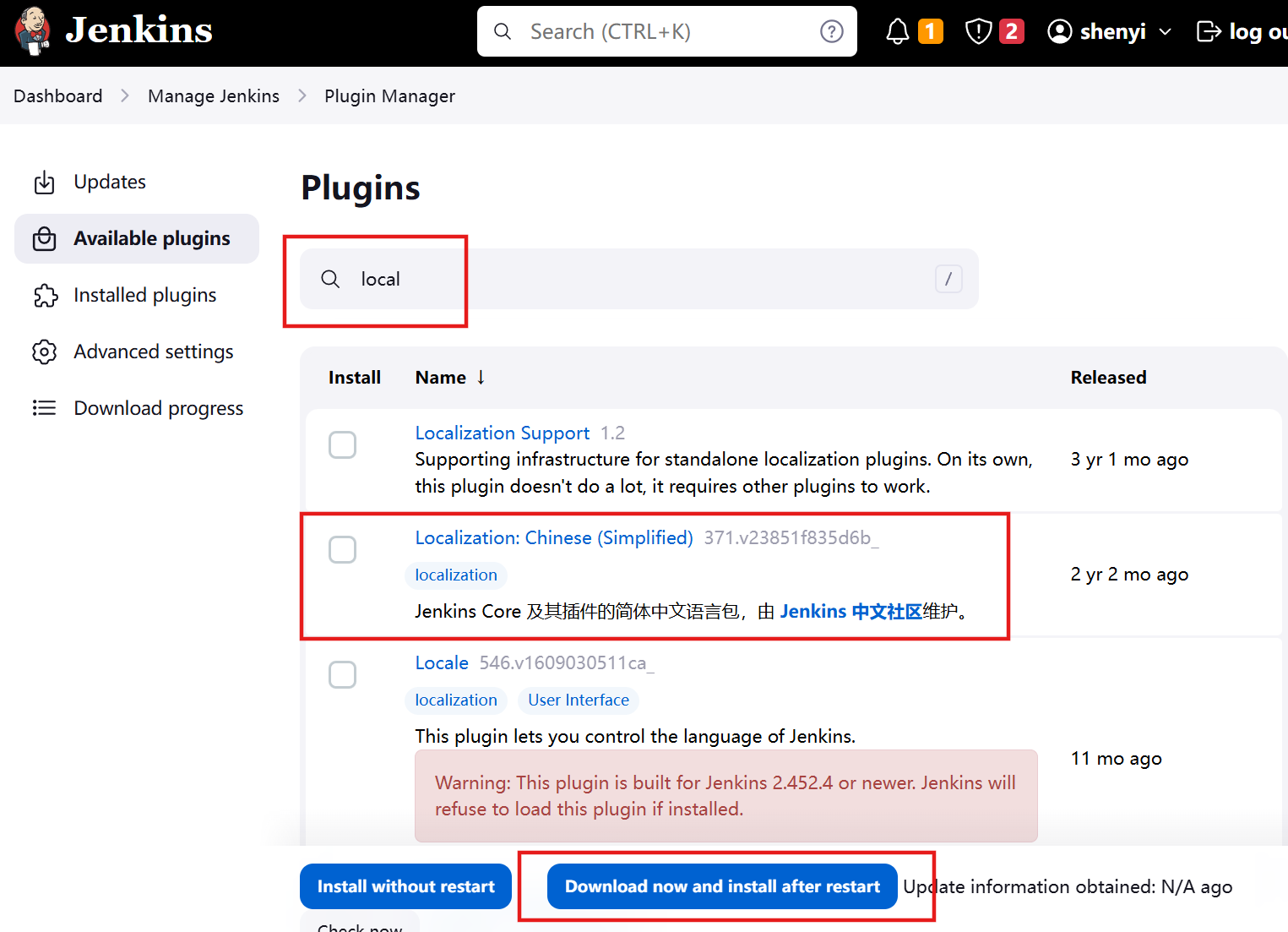Image resolution: width=1288 pixels, height=932 pixels.
Task: Click the red security count badge
Action: [1011, 31]
